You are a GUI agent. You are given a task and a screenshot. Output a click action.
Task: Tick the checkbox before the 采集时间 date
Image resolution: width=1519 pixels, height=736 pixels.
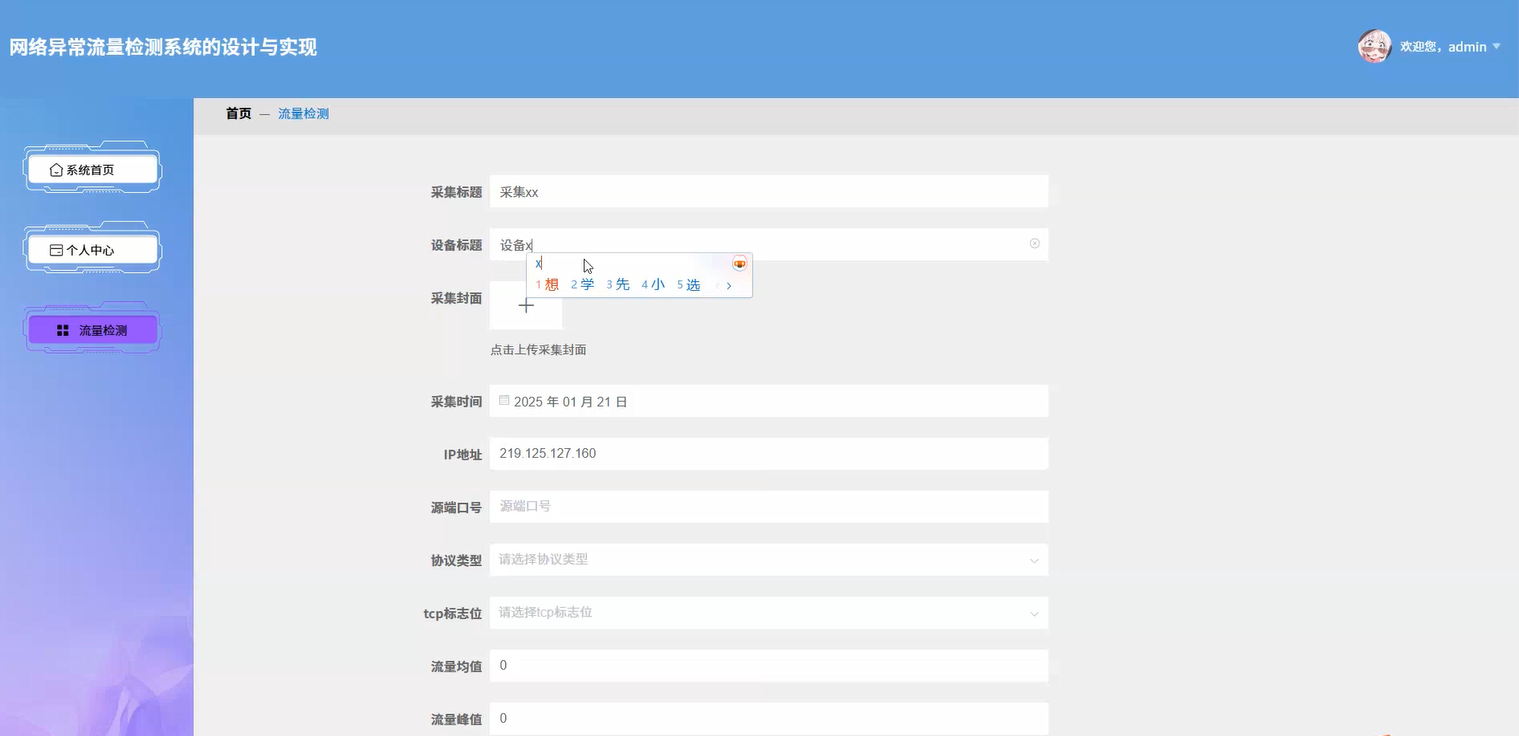point(504,399)
